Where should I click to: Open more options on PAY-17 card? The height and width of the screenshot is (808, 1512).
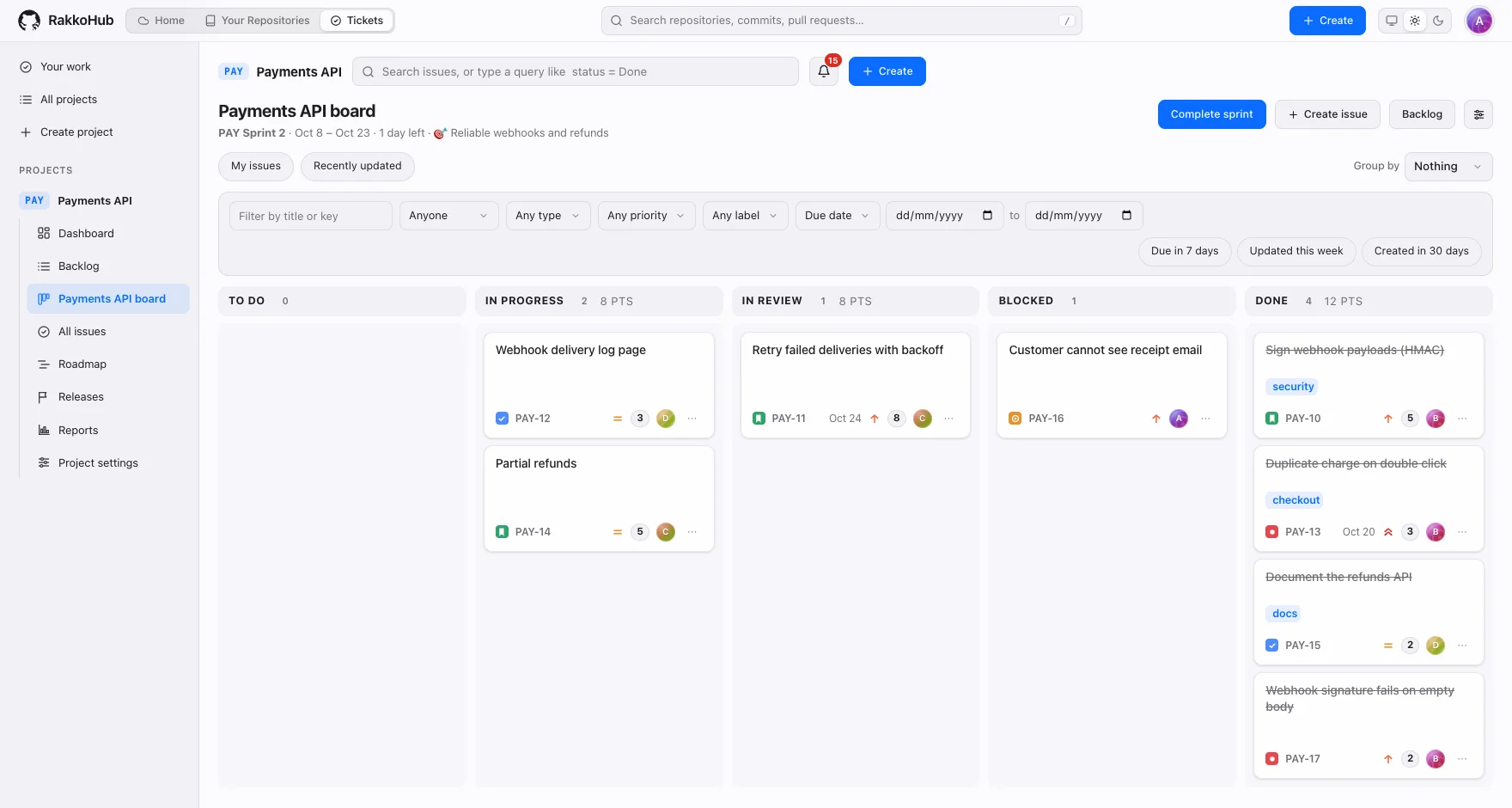coord(1462,759)
